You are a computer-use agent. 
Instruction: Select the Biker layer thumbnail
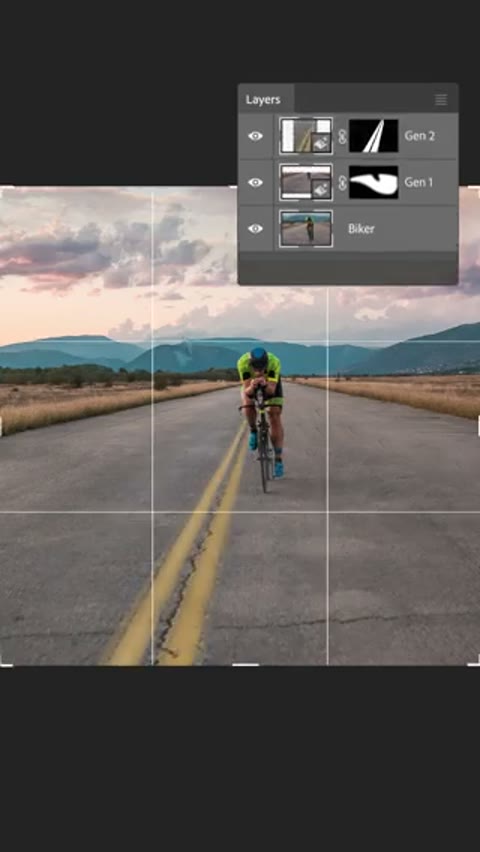pyautogui.click(x=306, y=229)
